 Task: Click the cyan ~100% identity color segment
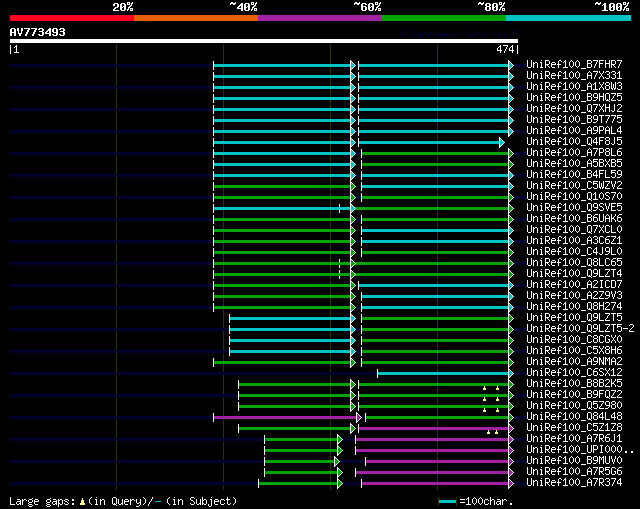coord(569,18)
